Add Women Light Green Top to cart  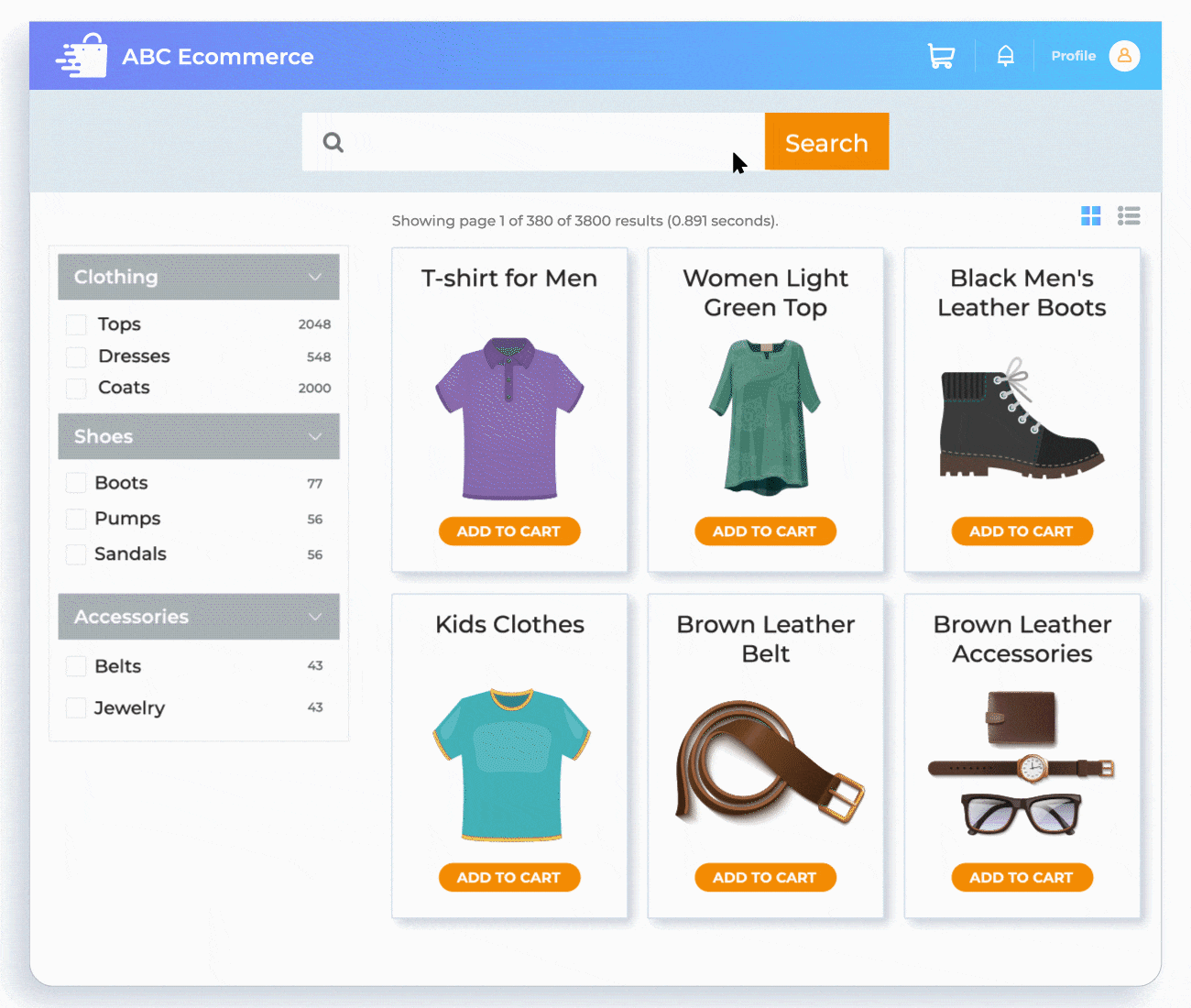click(x=765, y=531)
